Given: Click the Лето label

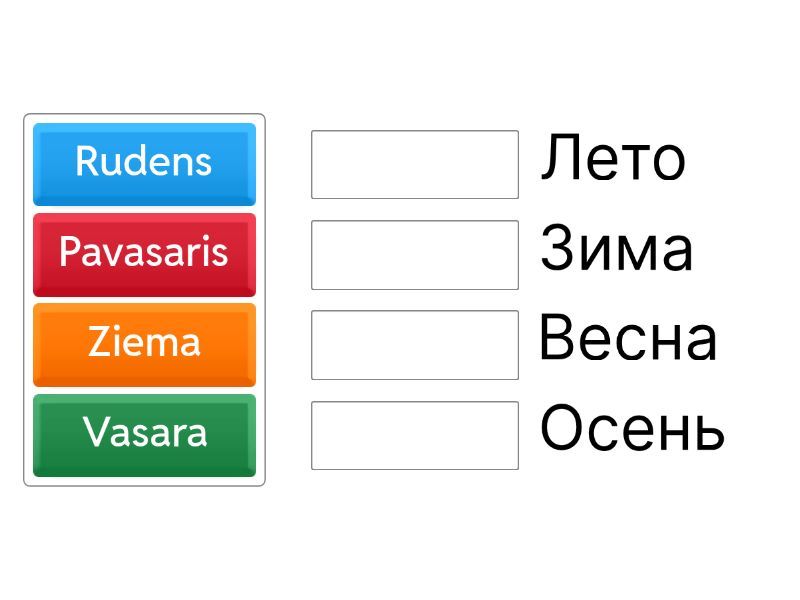Looking at the screenshot, I should pyautogui.click(x=613, y=159).
